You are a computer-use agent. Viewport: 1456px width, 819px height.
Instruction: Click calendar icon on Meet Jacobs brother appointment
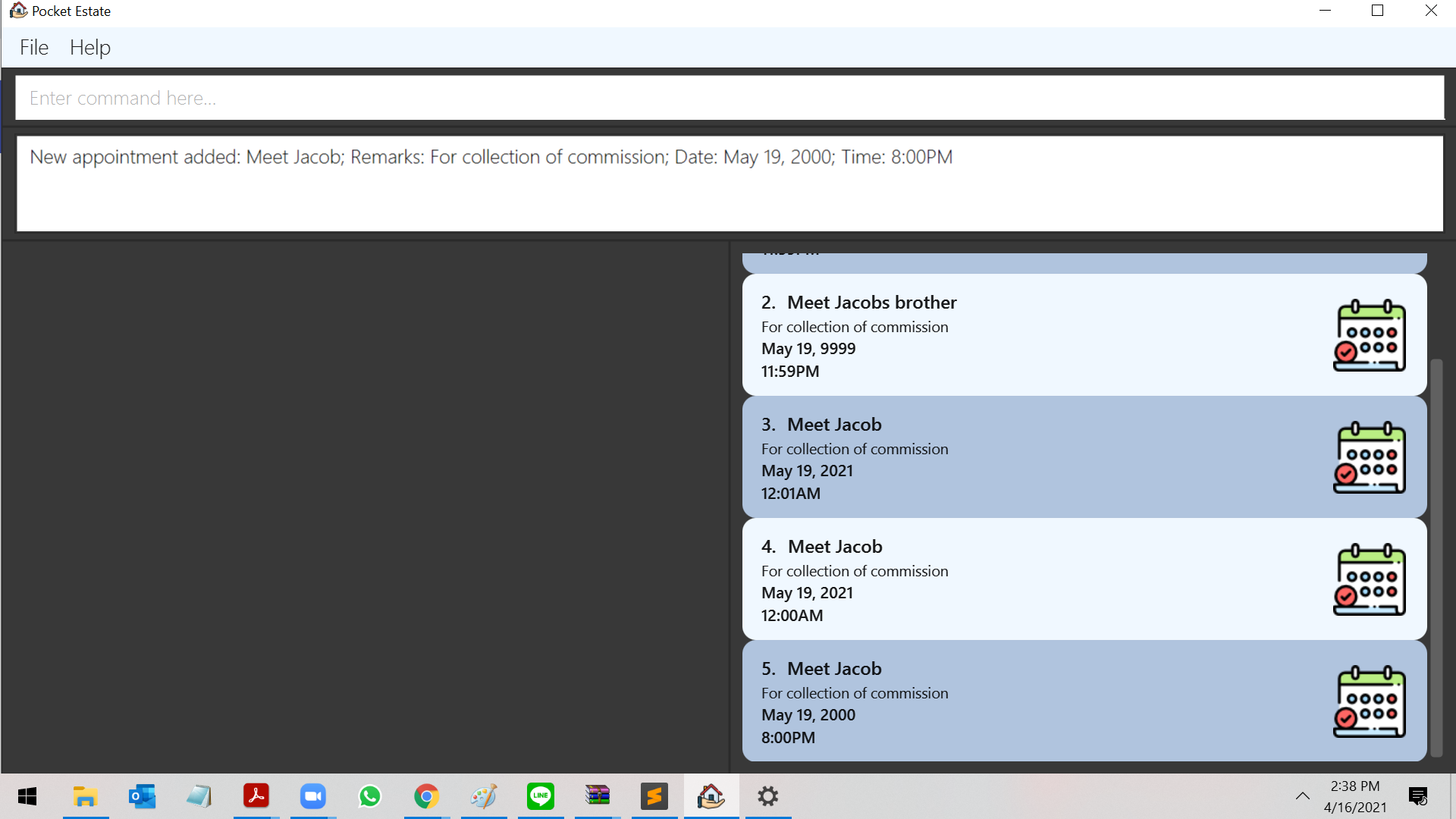pyautogui.click(x=1370, y=335)
